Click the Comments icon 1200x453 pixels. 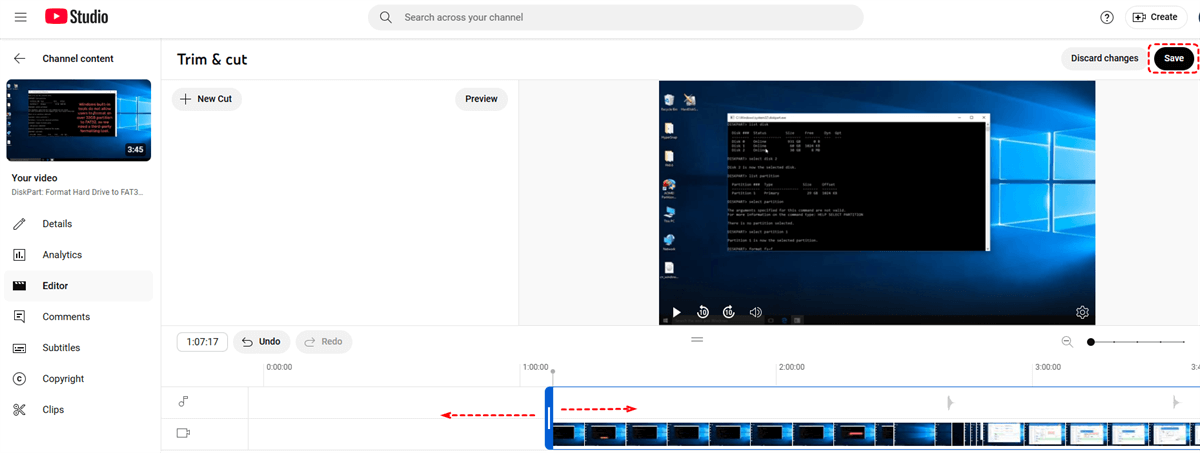tap(19, 317)
